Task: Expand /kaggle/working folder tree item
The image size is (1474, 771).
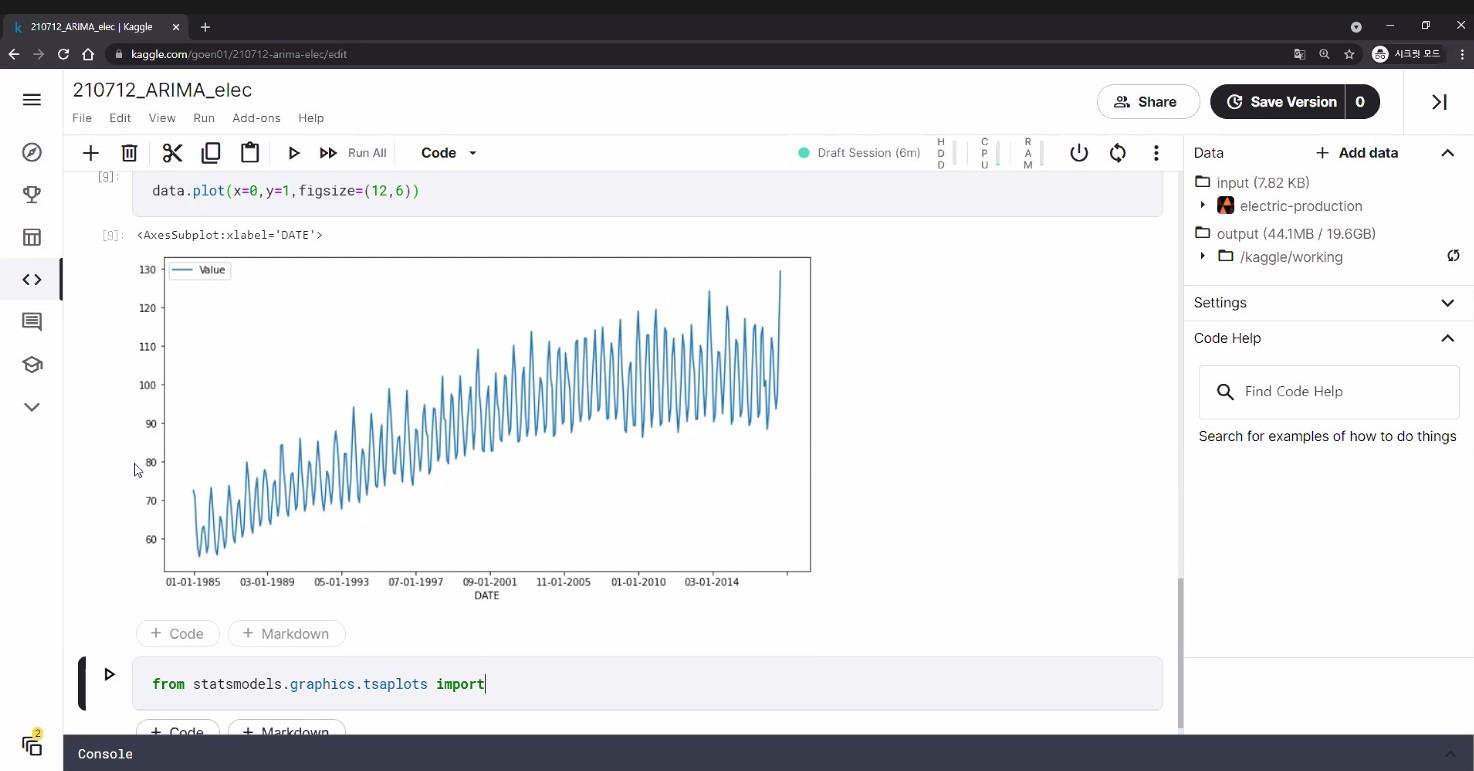Action: point(1203,257)
